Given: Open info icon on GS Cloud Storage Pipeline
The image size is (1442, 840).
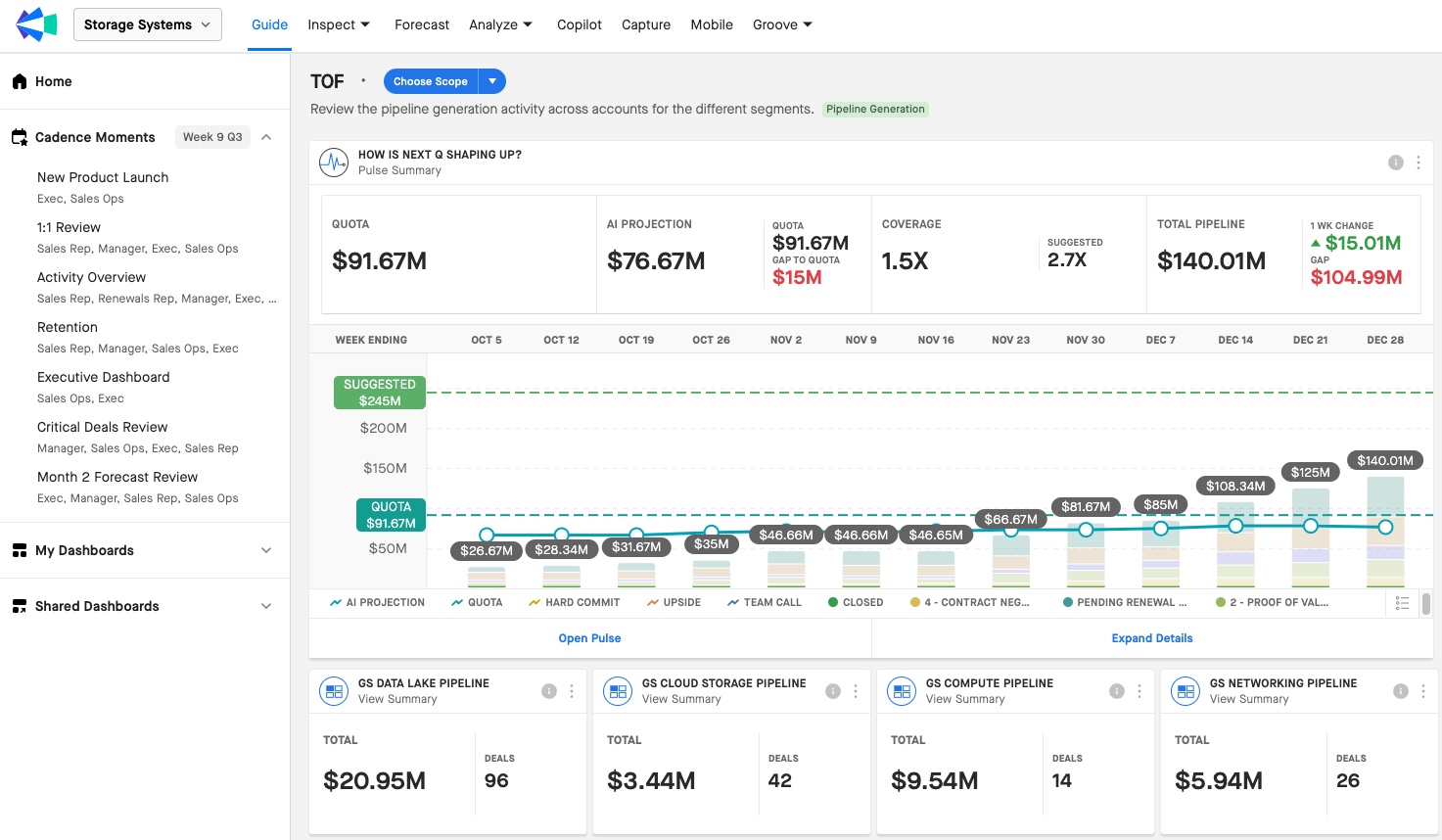Looking at the screenshot, I should [x=833, y=691].
